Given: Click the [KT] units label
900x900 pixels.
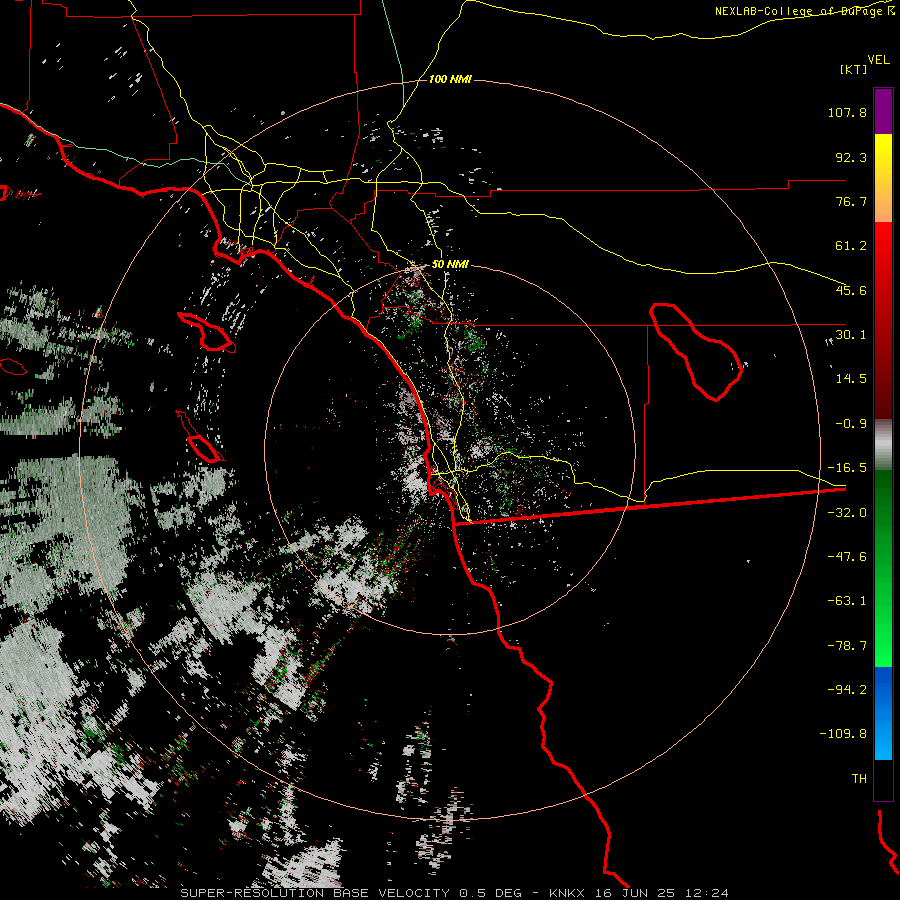Looking at the screenshot, I should 854,69.
